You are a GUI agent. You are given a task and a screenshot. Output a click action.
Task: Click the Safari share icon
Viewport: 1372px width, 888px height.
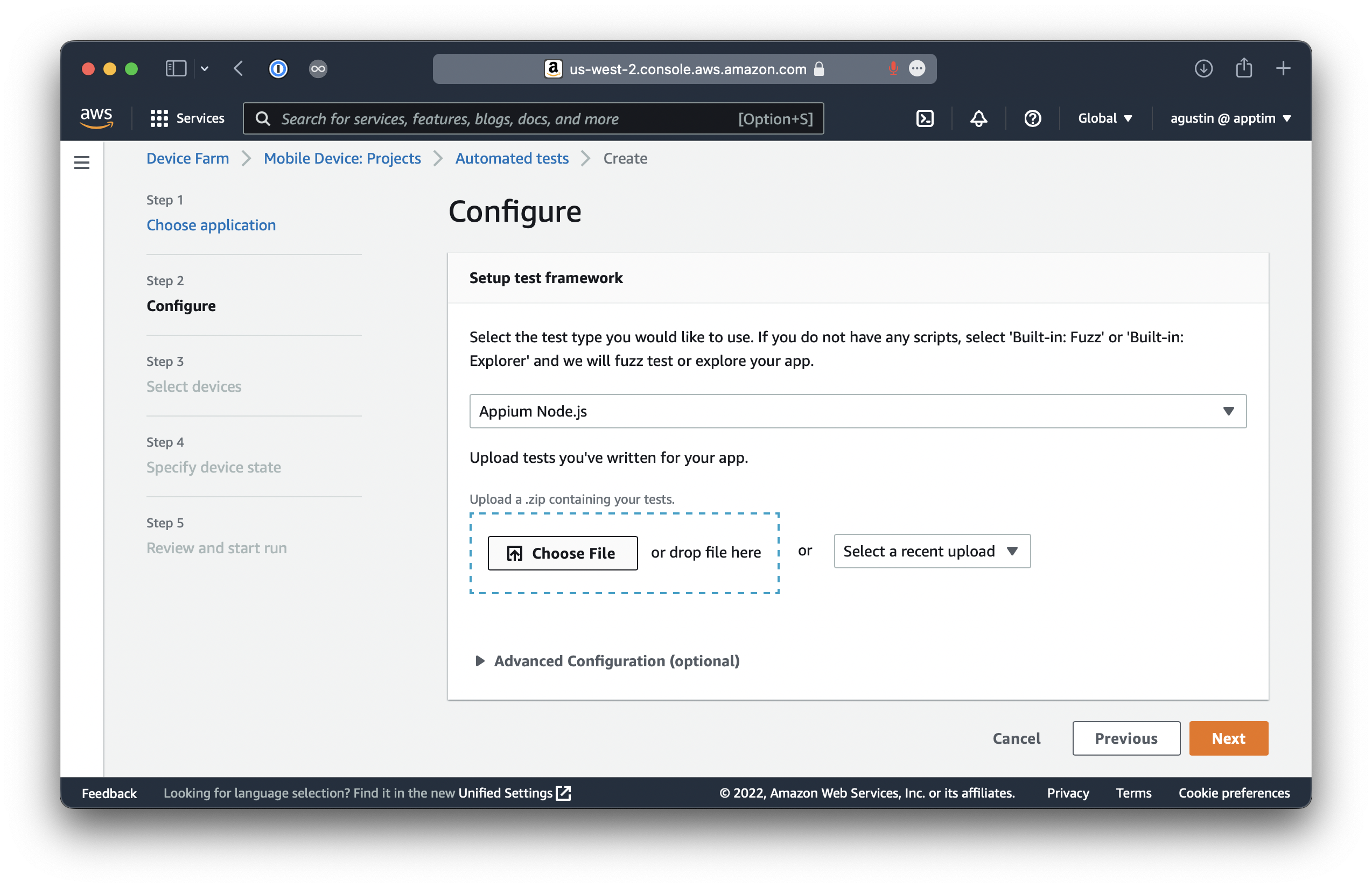1243,68
